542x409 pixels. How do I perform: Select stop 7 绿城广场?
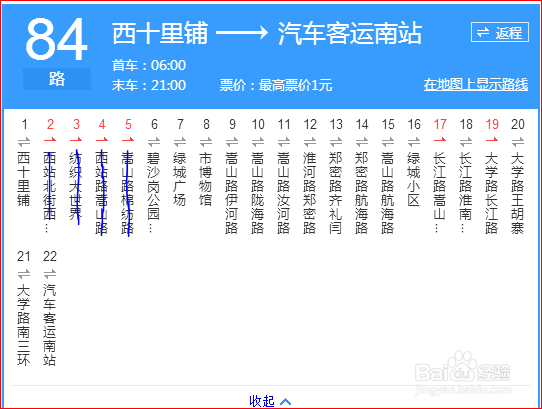pos(180,179)
